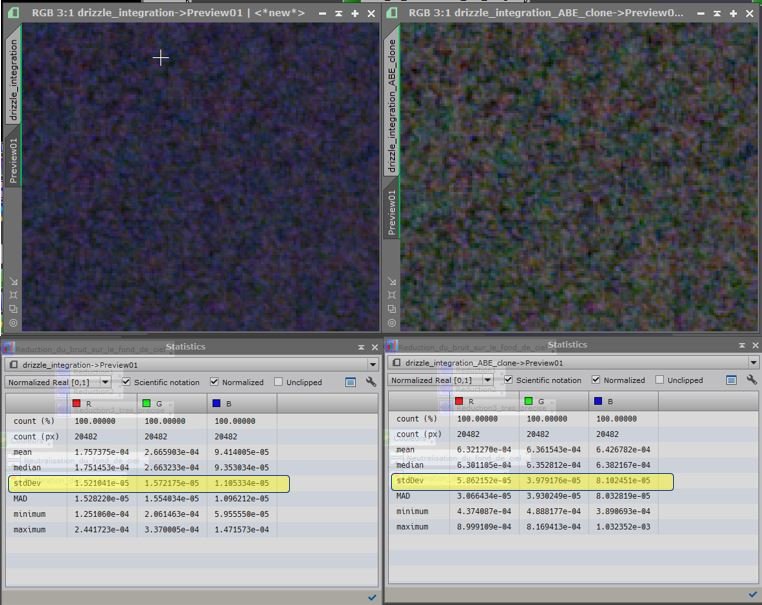Click the top icon in left window's lower sidebar

point(14,281)
